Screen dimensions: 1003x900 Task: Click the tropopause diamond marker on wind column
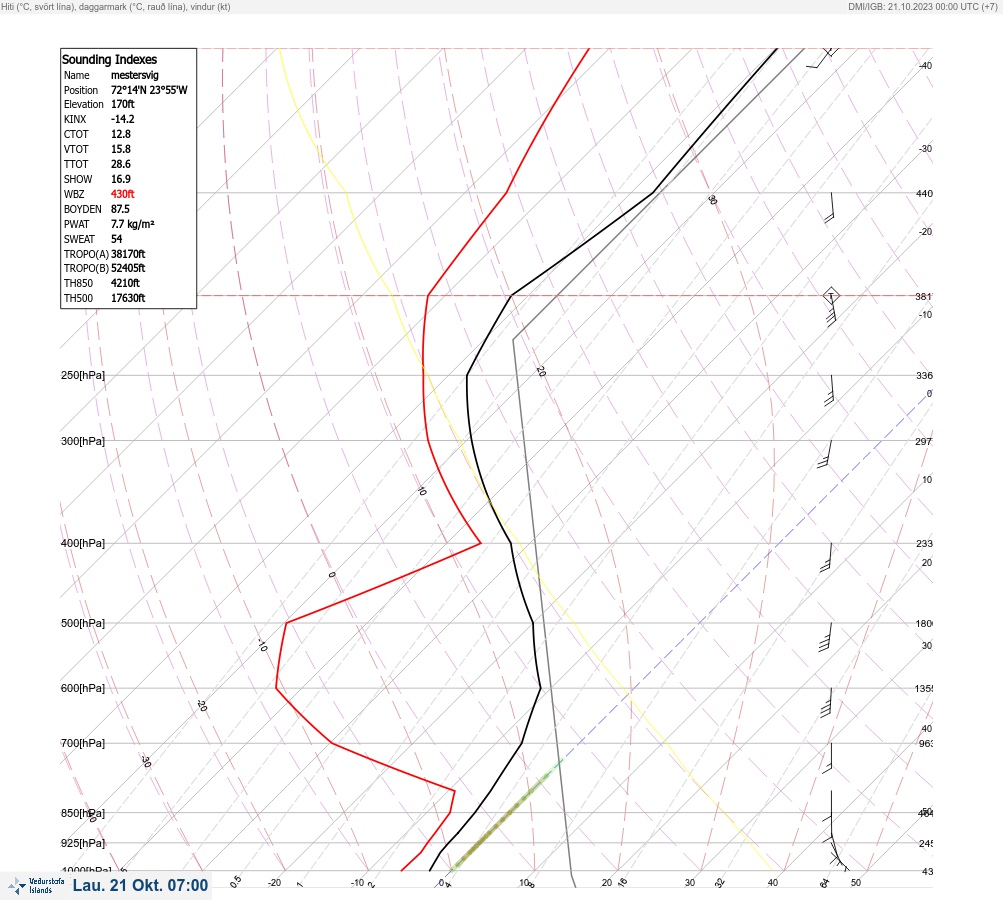point(831,296)
